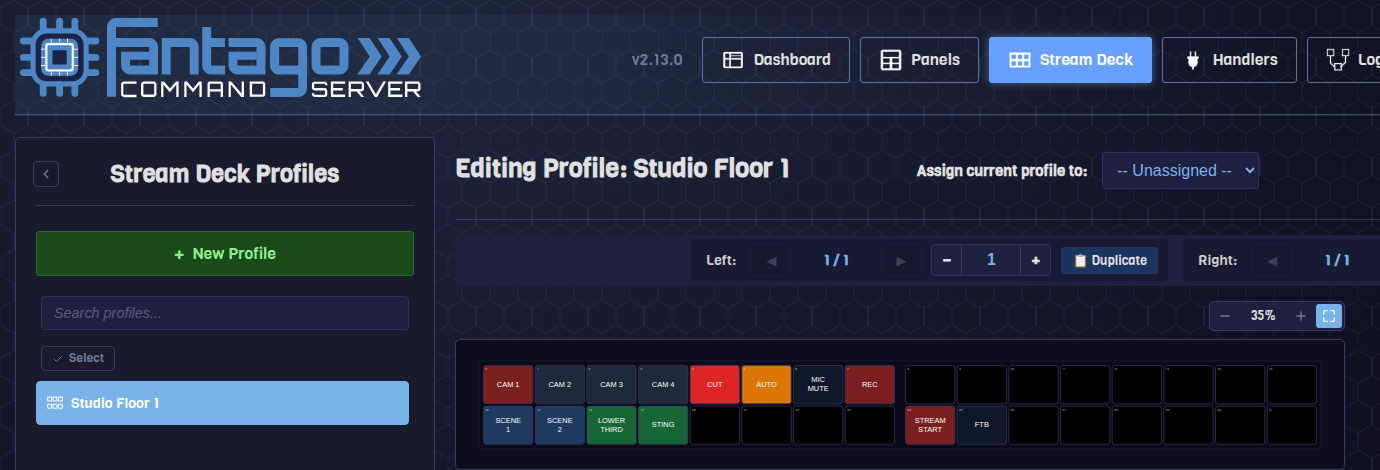Screen dimensions: 1380x470
Task: Click the Fantago Command Server logo
Action: tap(221, 58)
